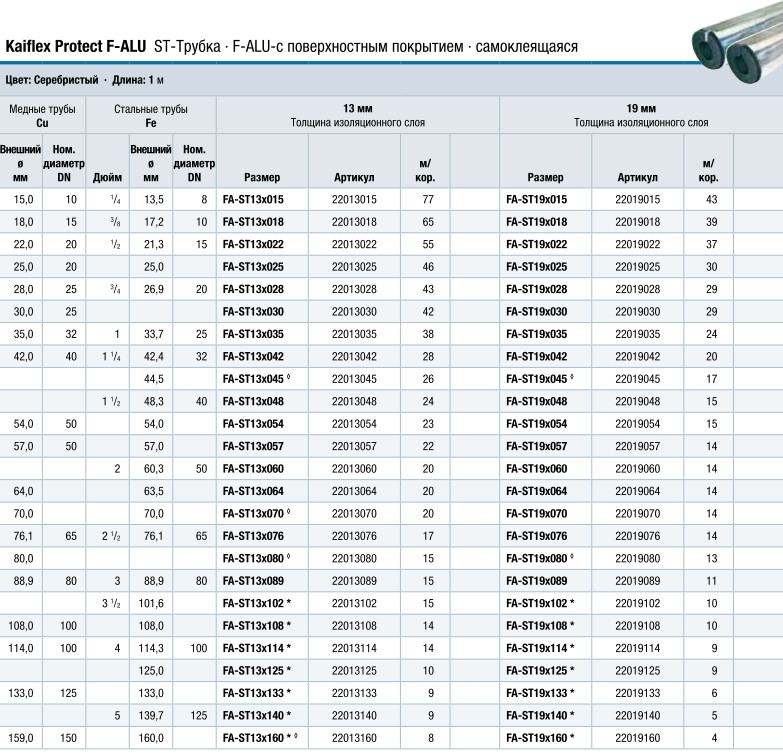Image resolution: width=783 pixels, height=753 pixels.
Task: Click the "Стальные трубы Fe" column header
Action: point(151,116)
